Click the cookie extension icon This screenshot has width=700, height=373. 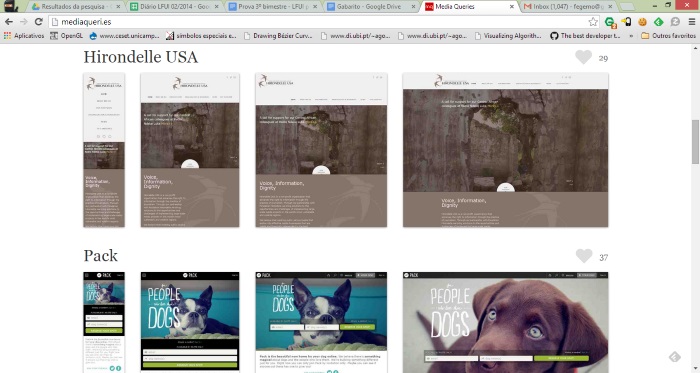642,21
